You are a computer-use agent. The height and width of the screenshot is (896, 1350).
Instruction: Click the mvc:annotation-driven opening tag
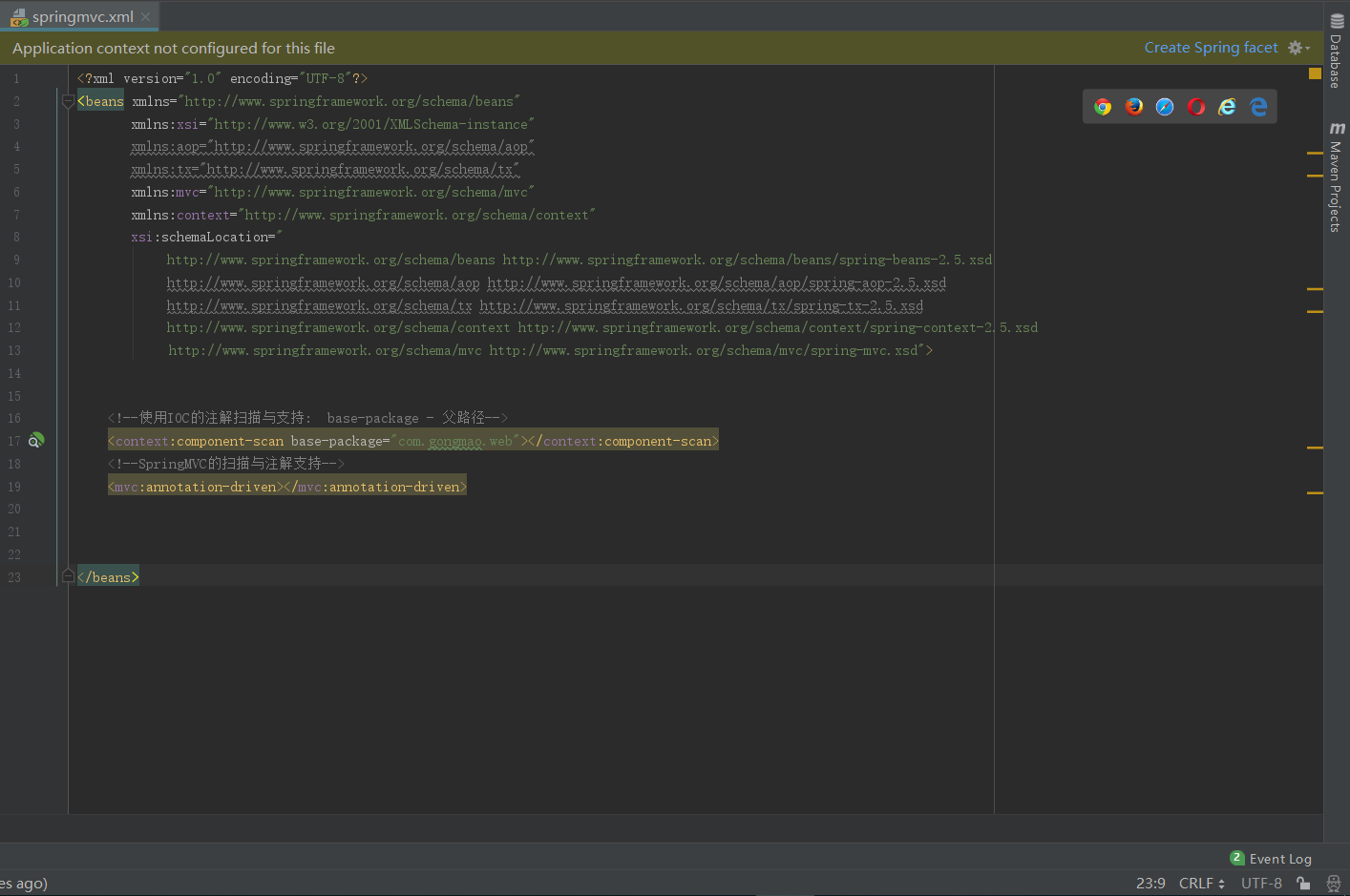(196, 487)
